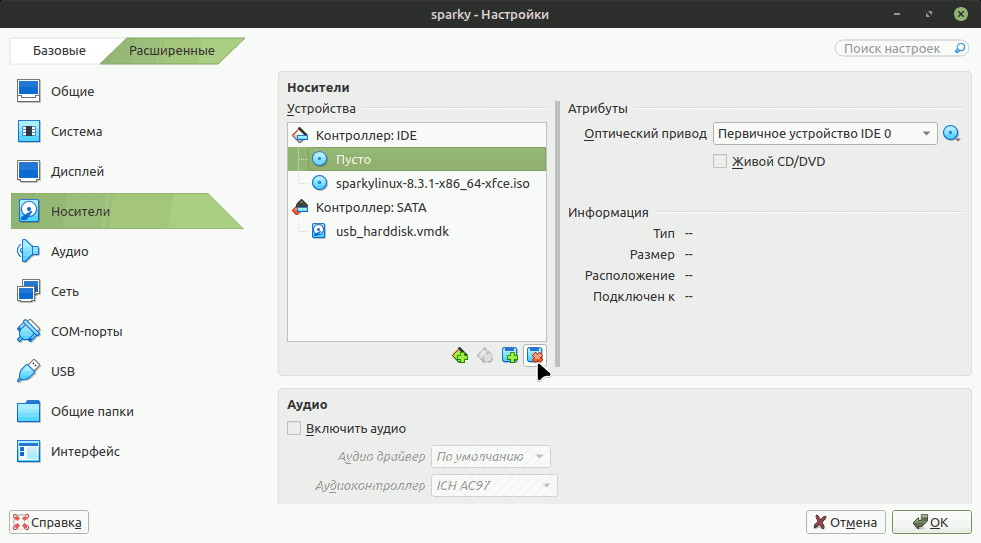
Task: Open the Система settings category
Action: pos(127,131)
